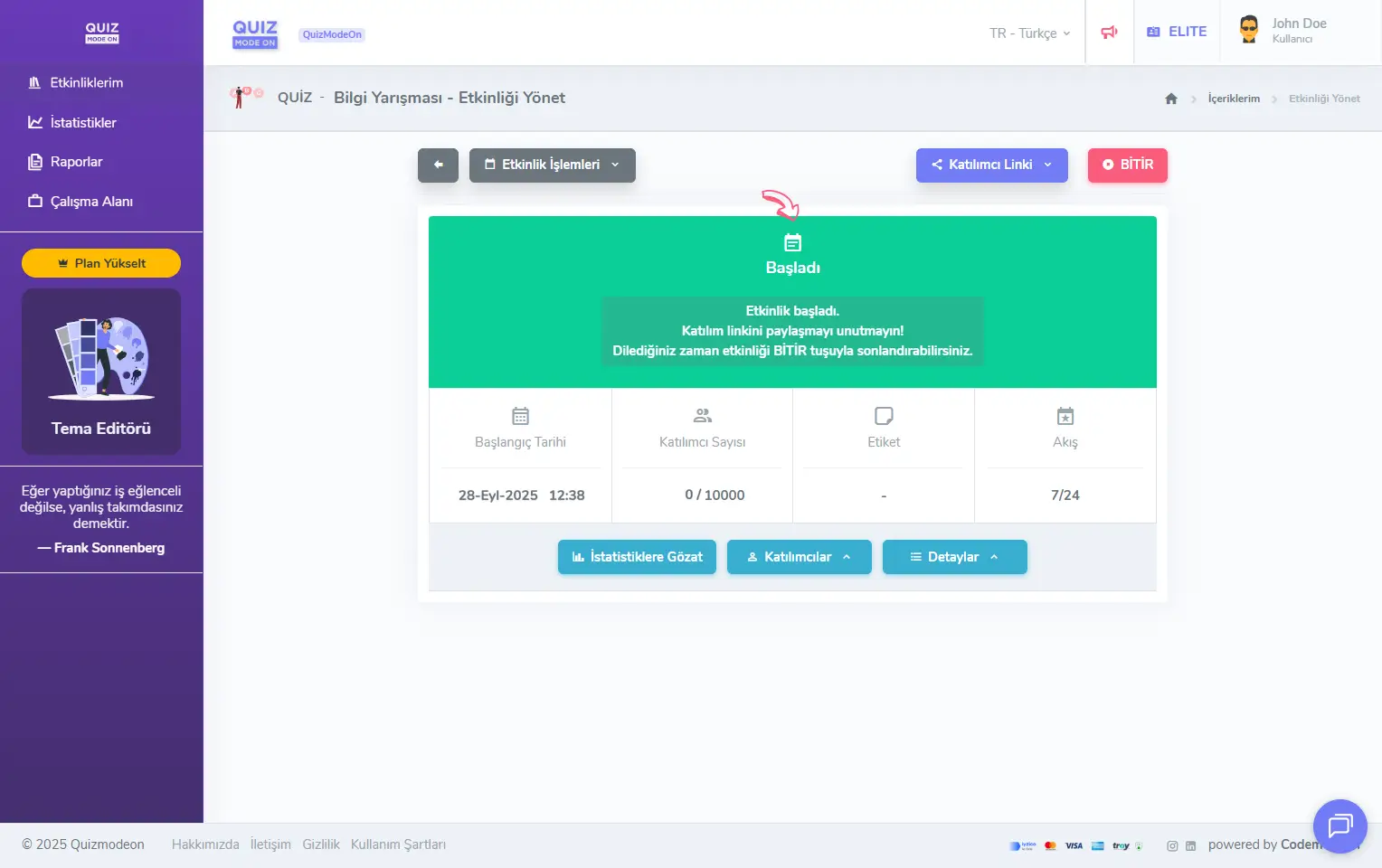Open Raporlar from the sidebar
This screenshot has width=1382, height=868.
(x=76, y=162)
